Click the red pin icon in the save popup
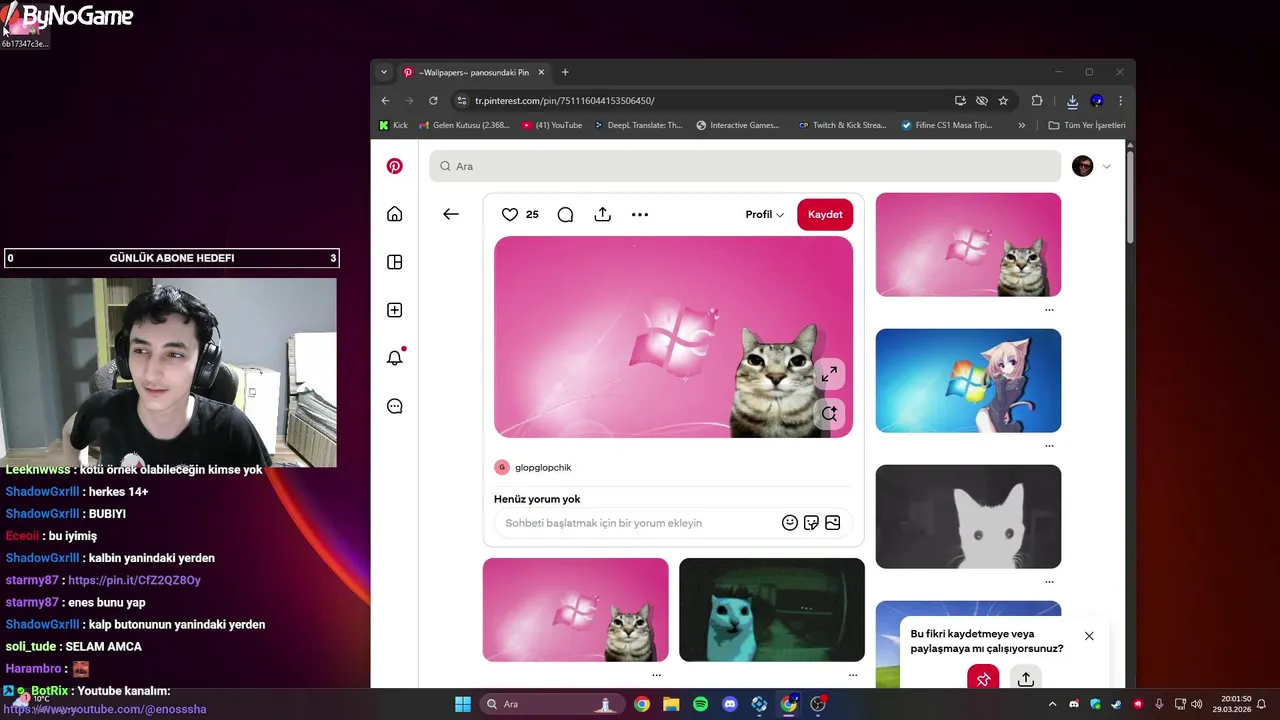Screen dimensions: 1280x720 pos(983,680)
